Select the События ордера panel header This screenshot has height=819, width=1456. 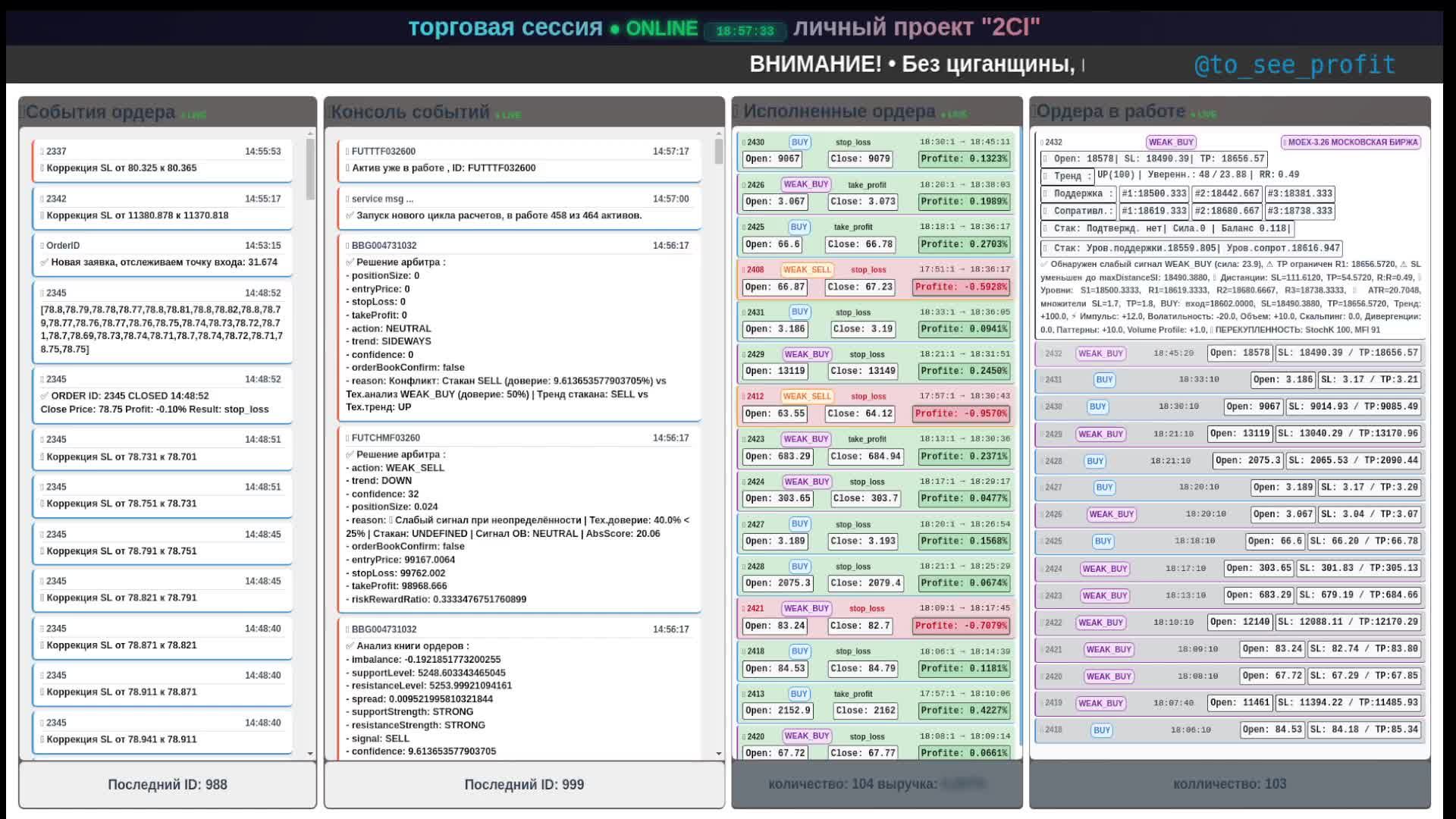click(101, 112)
